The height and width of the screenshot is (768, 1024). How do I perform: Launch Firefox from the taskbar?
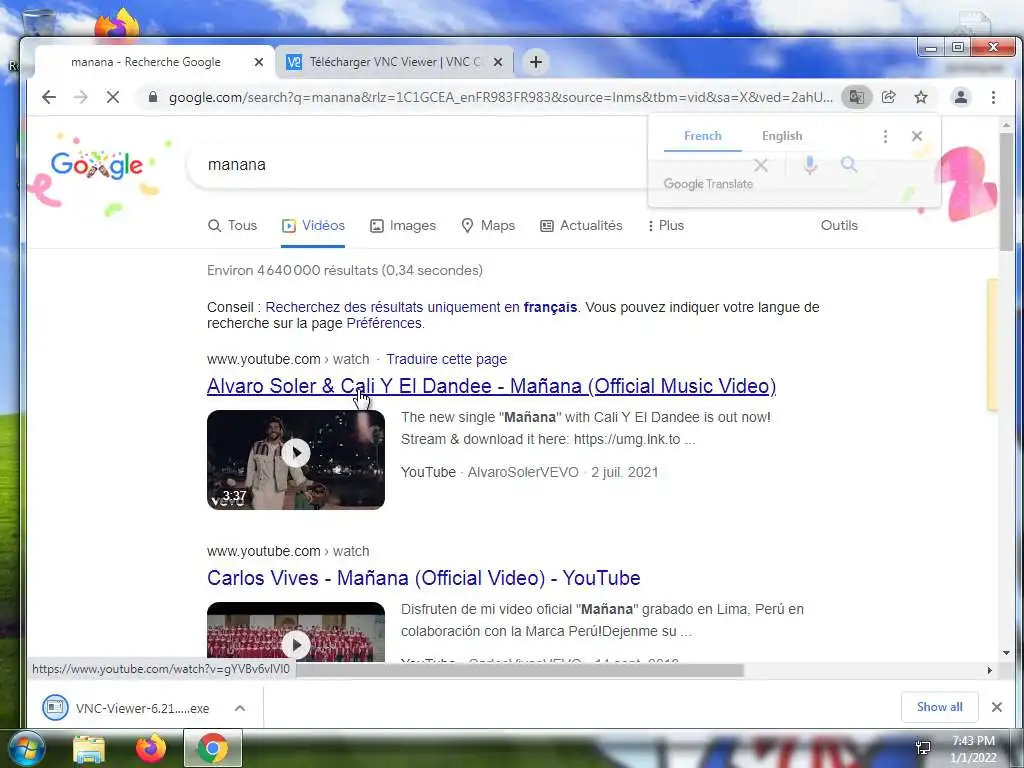(151, 749)
